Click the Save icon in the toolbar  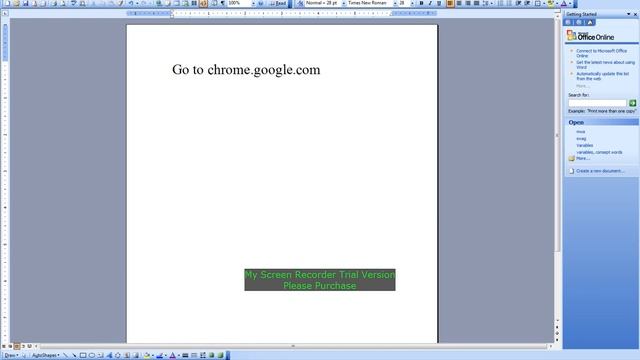[25, 3]
